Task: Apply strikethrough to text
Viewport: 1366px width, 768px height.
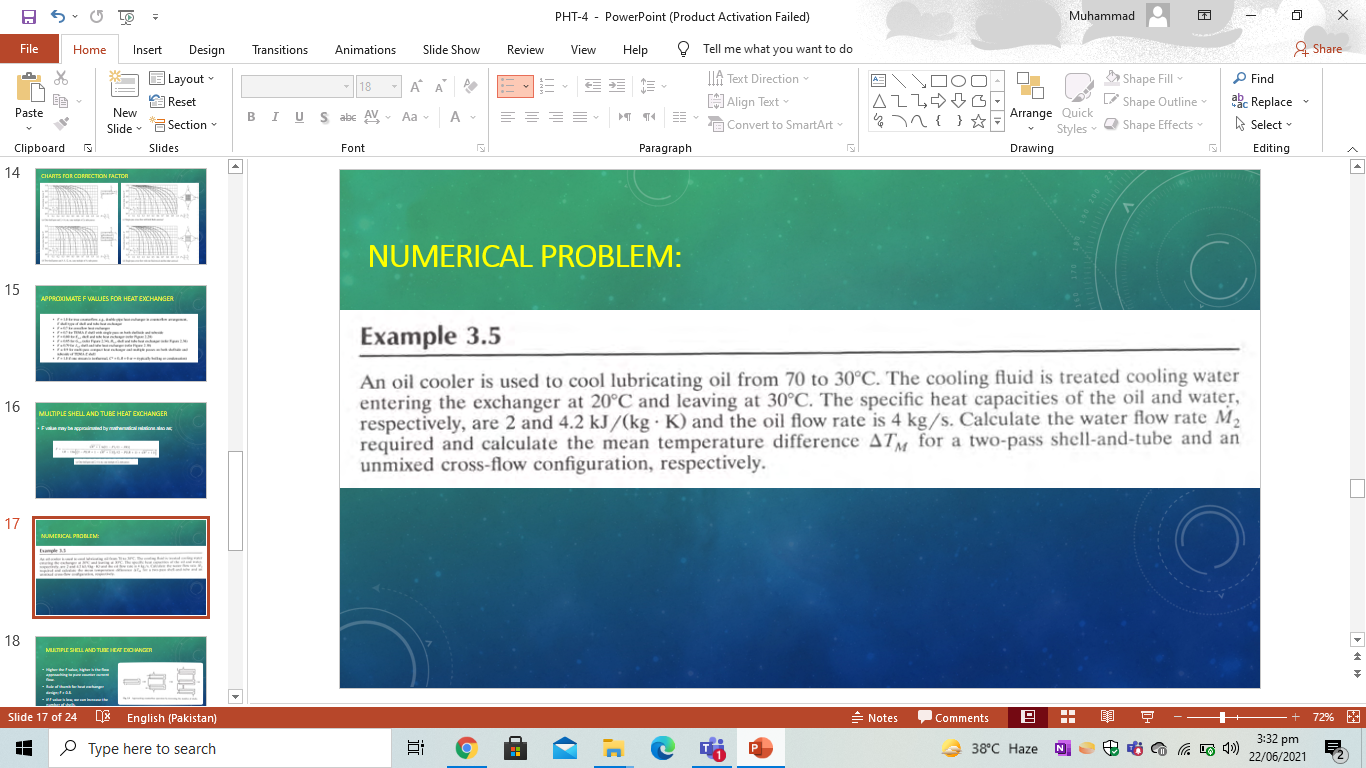Action: click(347, 117)
